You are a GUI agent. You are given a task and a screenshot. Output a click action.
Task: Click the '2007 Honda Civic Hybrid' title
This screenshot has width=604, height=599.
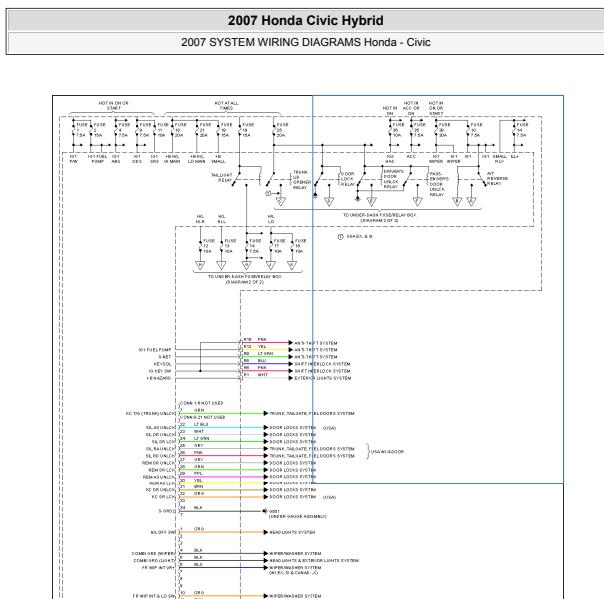coord(305,20)
